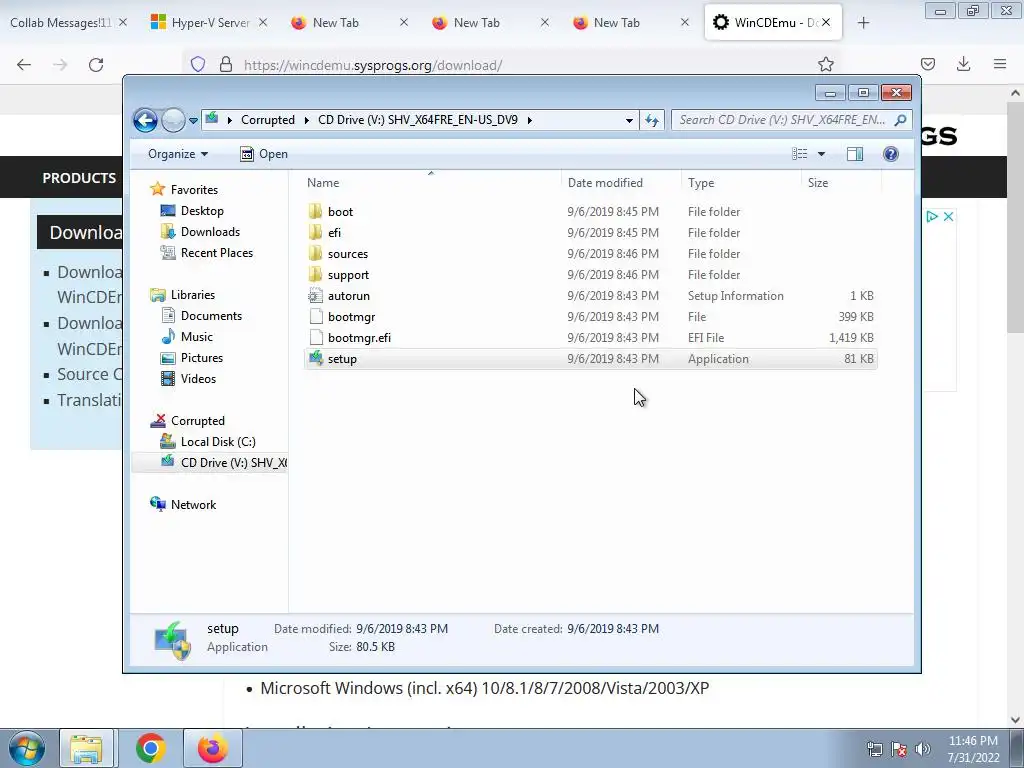Open Desktop in the navigation pane

[202, 211]
